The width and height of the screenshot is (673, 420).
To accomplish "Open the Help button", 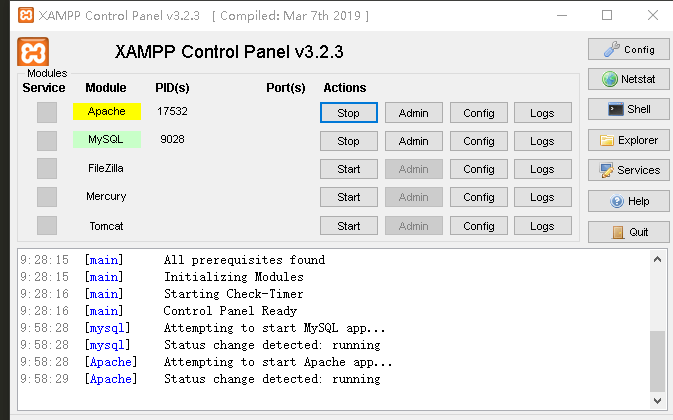I will 628,201.
